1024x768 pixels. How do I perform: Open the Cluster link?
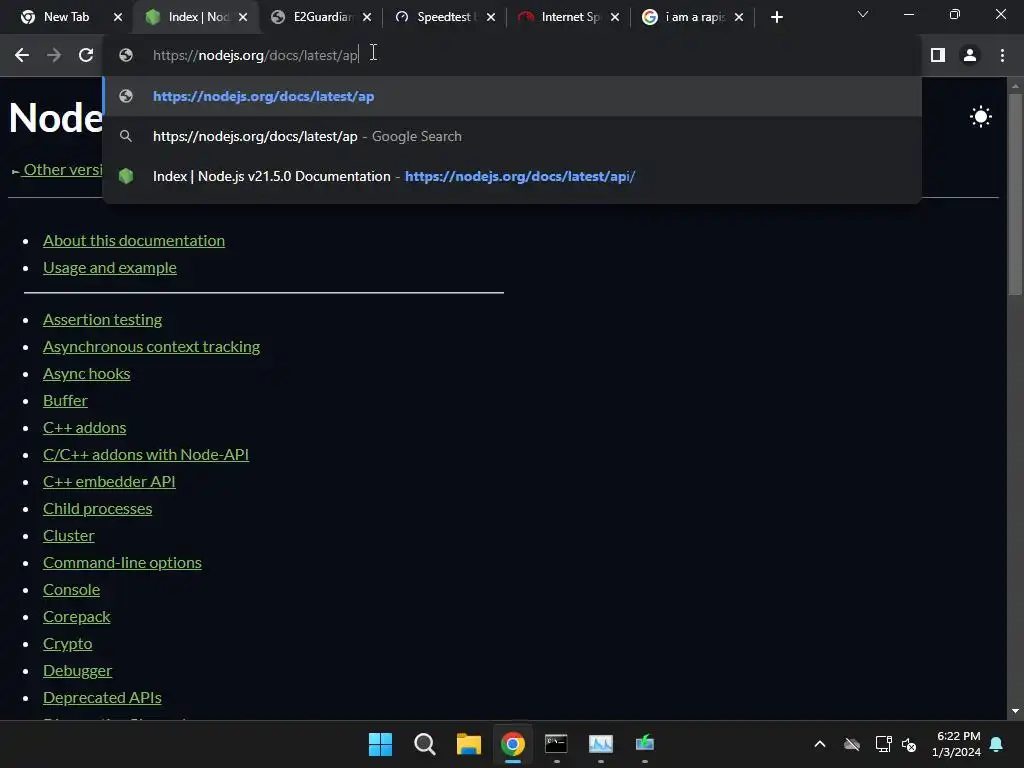(69, 536)
